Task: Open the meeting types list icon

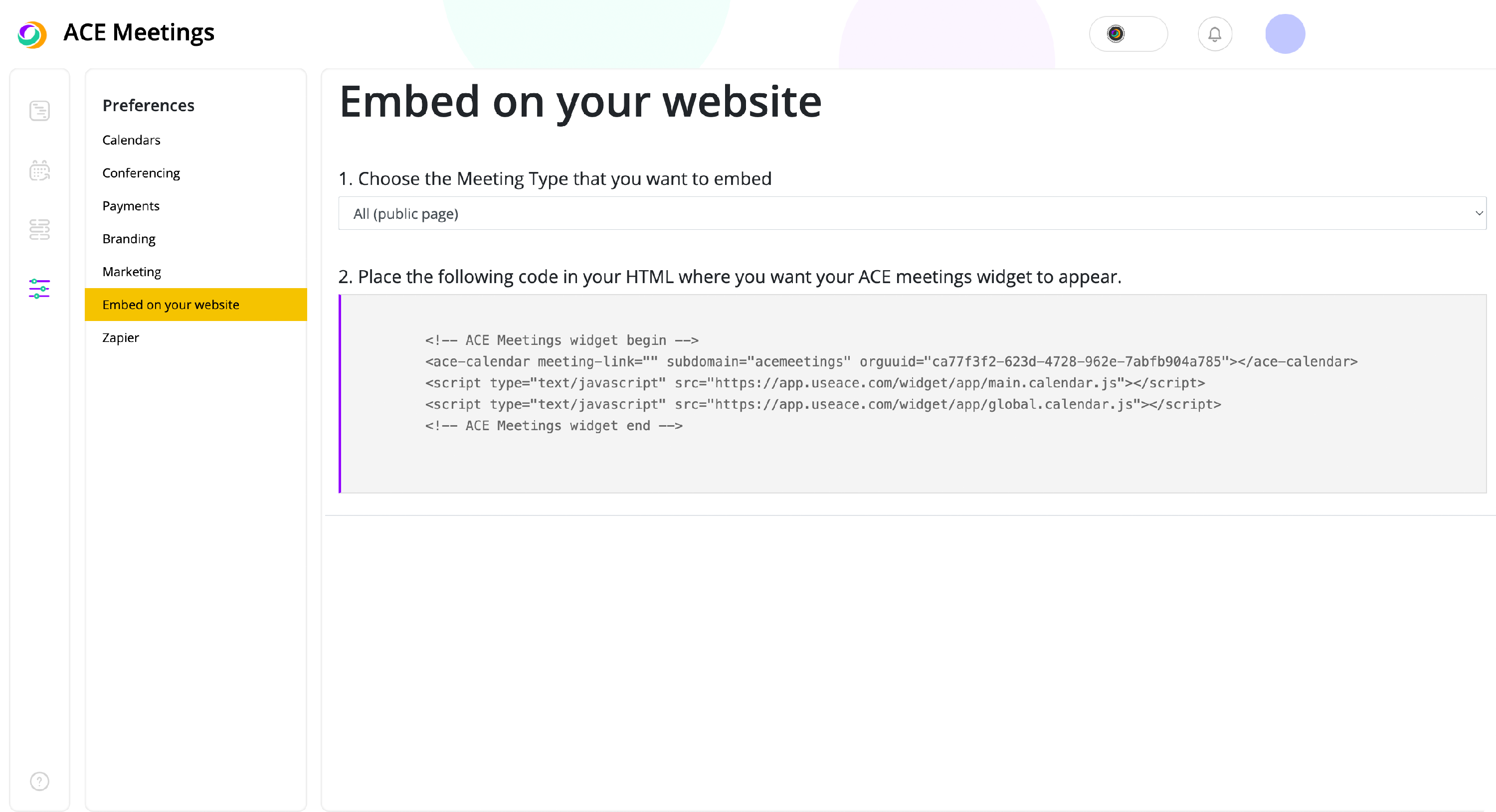Action: pos(39,229)
